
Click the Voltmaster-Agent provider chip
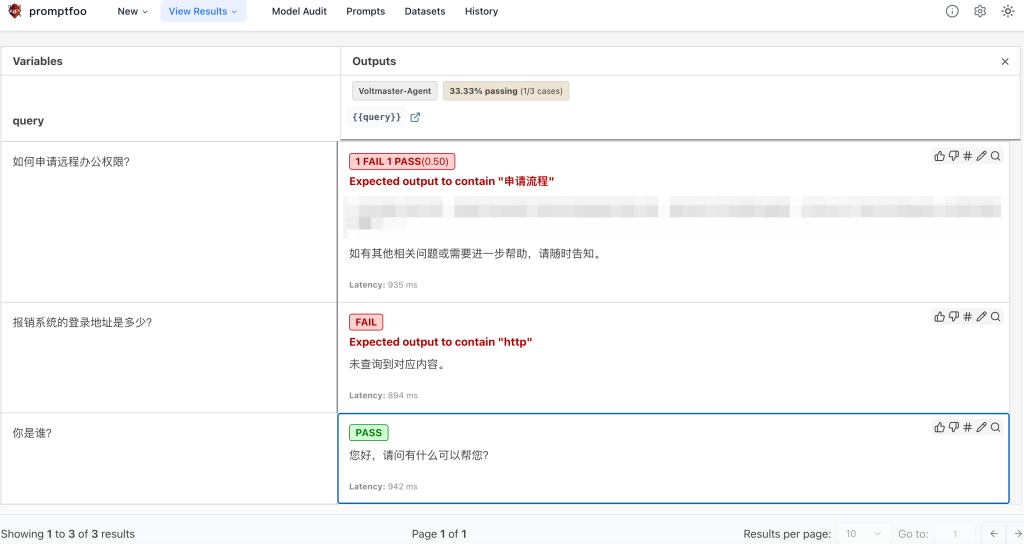coord(395,91)
